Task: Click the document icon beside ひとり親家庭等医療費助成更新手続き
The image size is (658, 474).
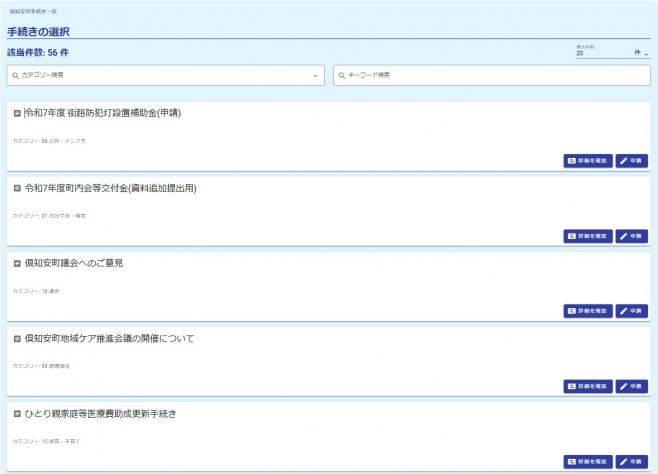Action: [x=17, y=413]
